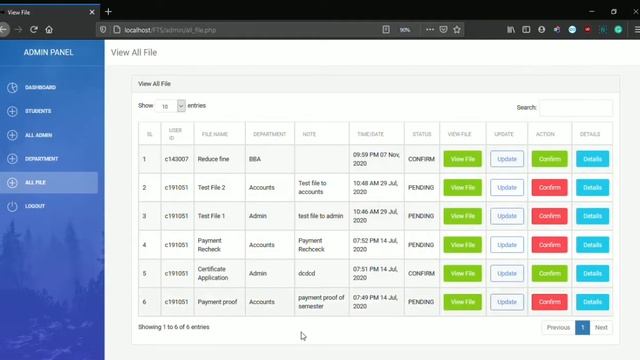640x360 pixels.
Task: Update the Reduce fine record
Action: [507, 159]
